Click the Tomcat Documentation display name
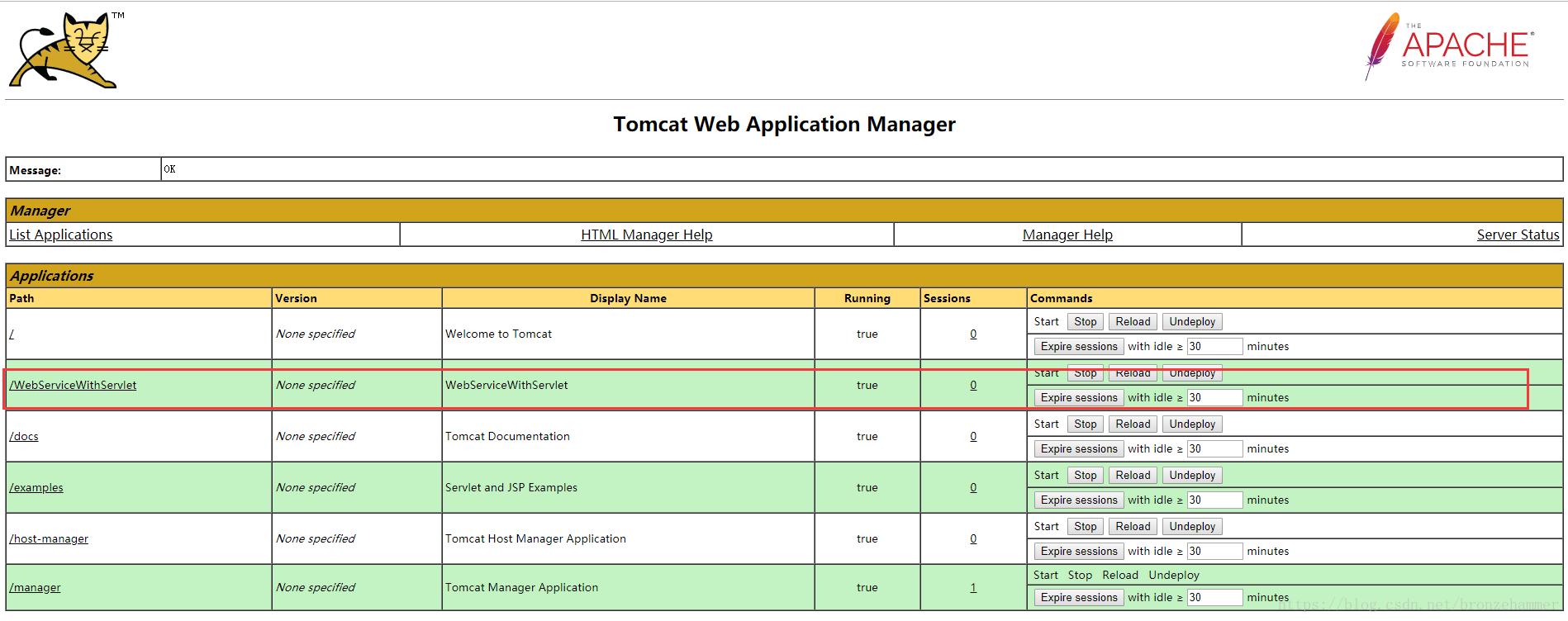The height and width of the screenshot is (621, 1568). coord(507,436)
